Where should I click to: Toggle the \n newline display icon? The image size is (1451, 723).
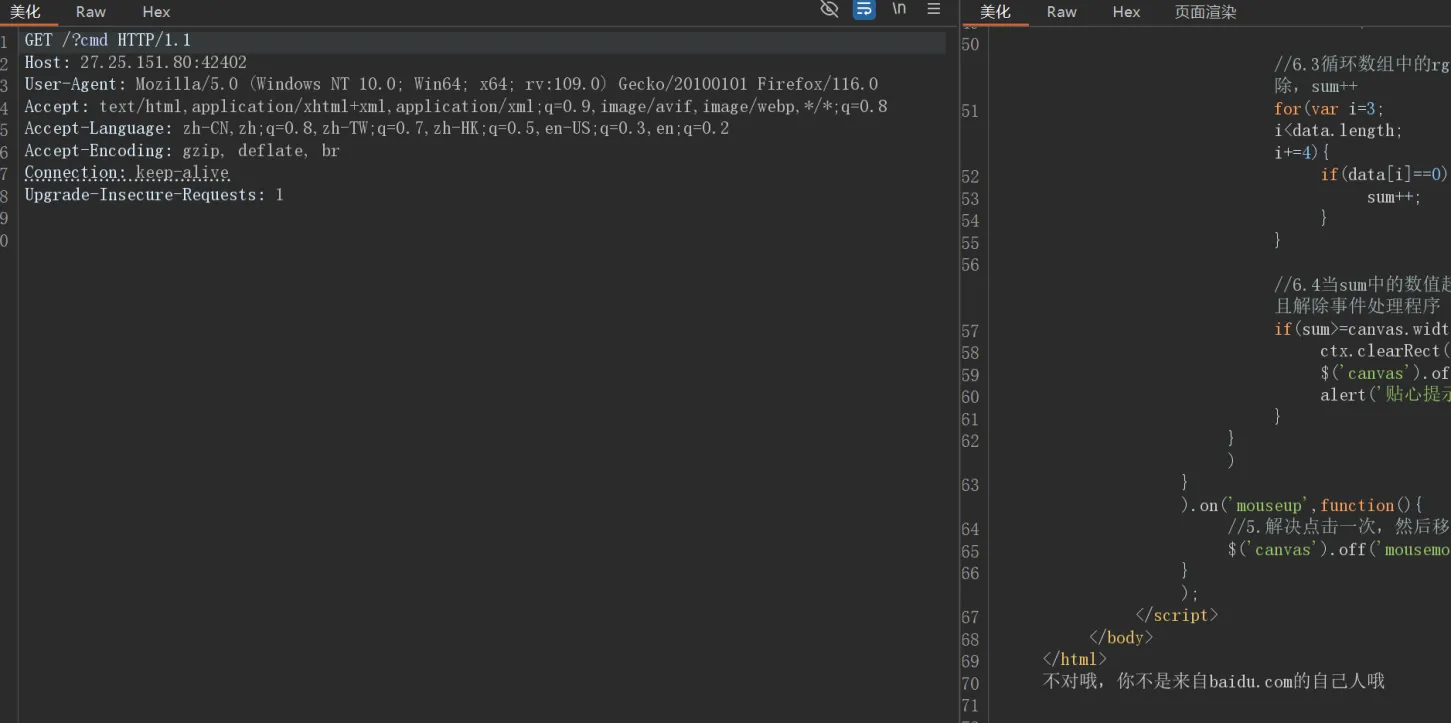[x=899, y=9]
